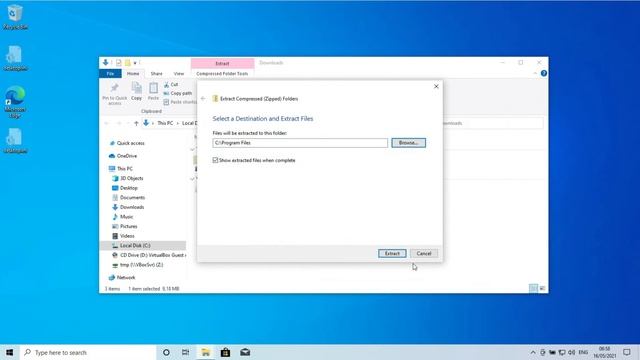This screenshot has height=360, width=640.
Task: Select Quick access in navigation pane
Action: coord(127,143)
